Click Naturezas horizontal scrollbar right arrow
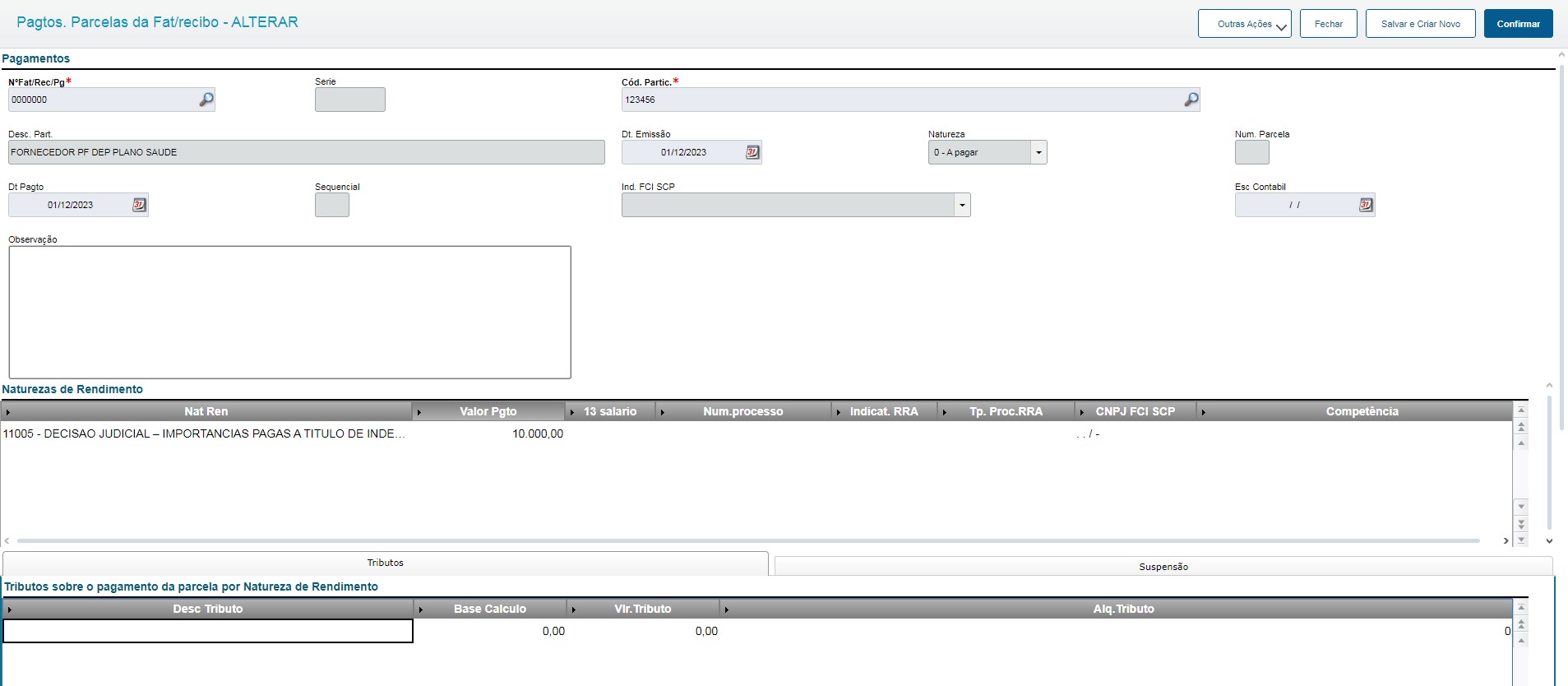 click(x=1506, y=540)
